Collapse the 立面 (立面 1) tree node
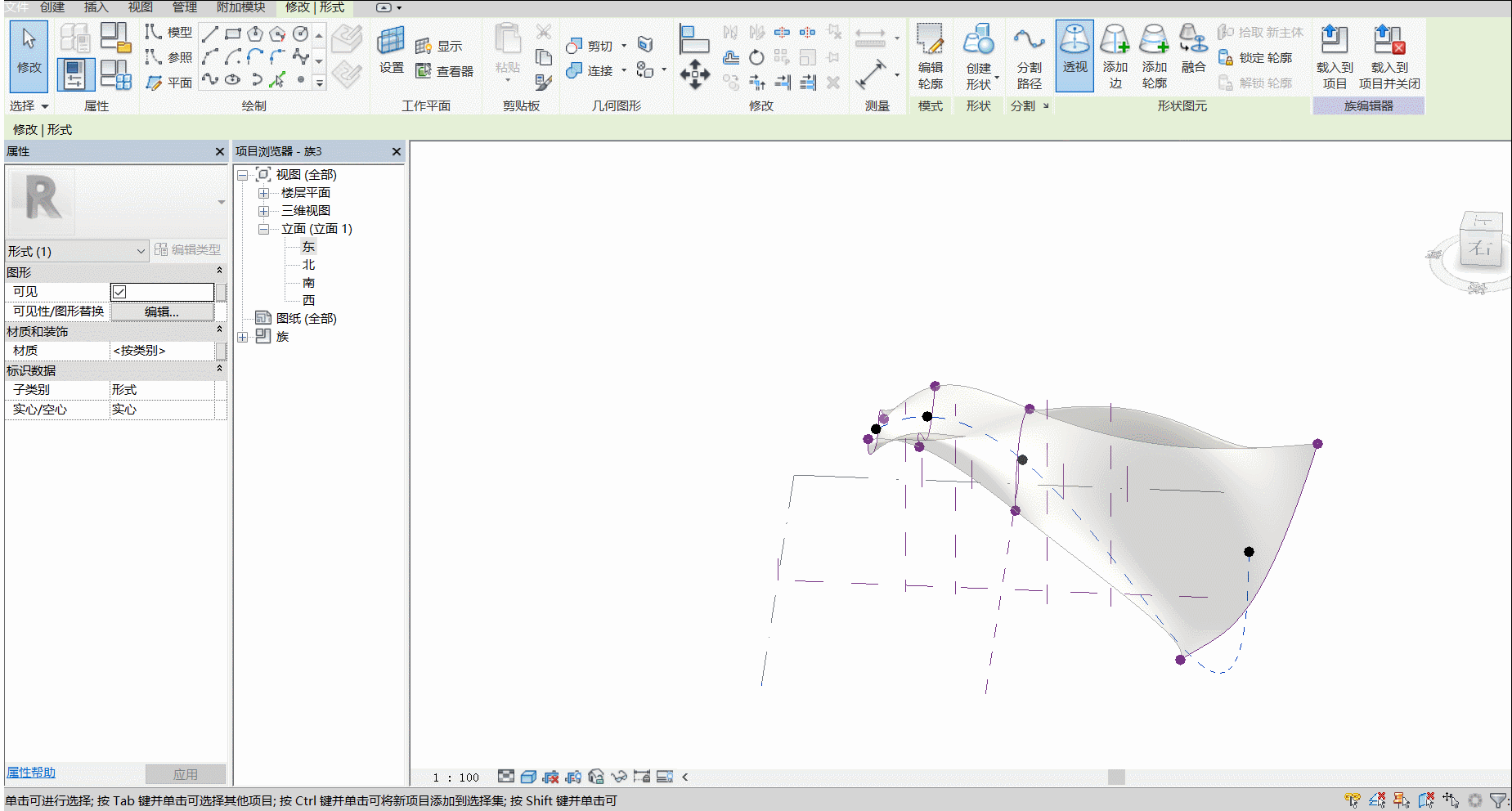This screenshot has height=811, width=1512. click(264, 229)
